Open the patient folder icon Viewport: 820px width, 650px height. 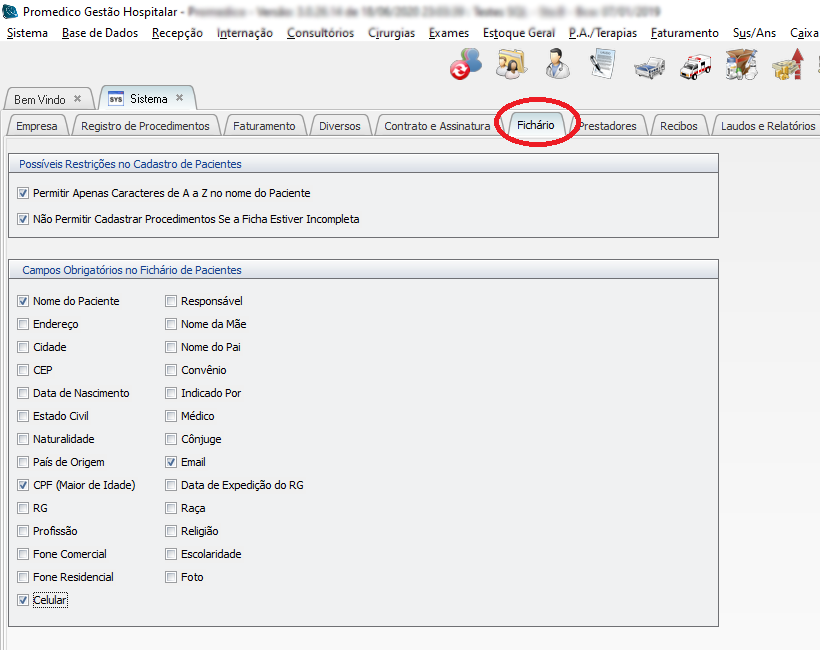(x=512, y=66)
